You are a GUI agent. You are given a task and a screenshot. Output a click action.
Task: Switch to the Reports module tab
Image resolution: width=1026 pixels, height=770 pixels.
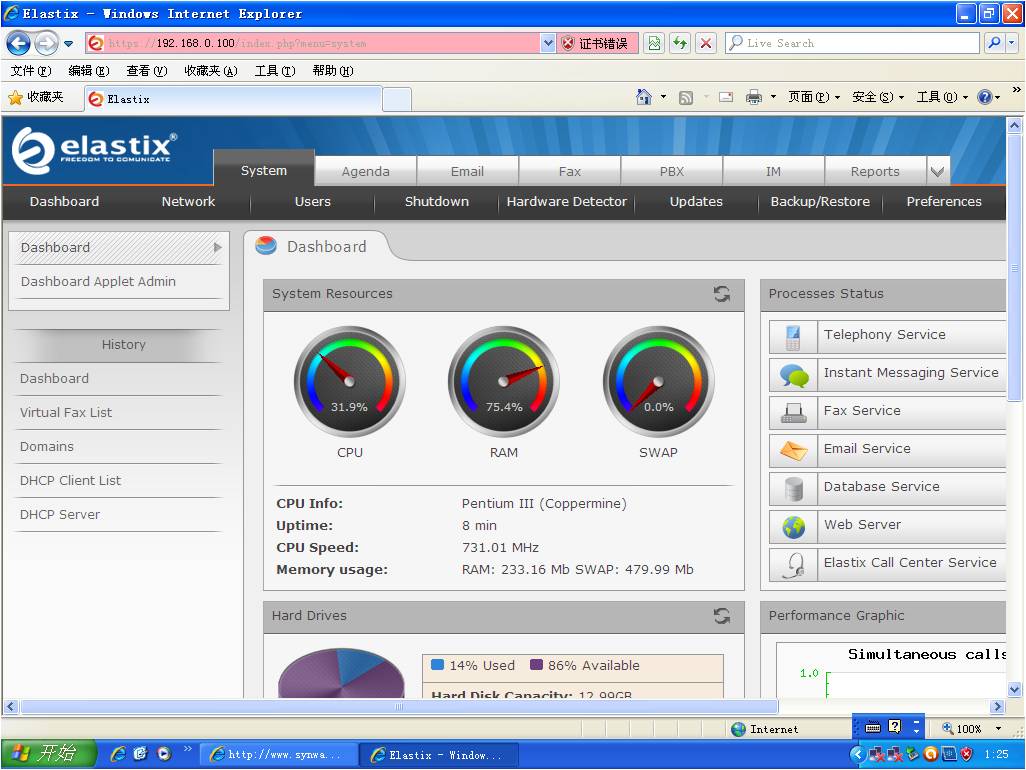click(875, 171)
